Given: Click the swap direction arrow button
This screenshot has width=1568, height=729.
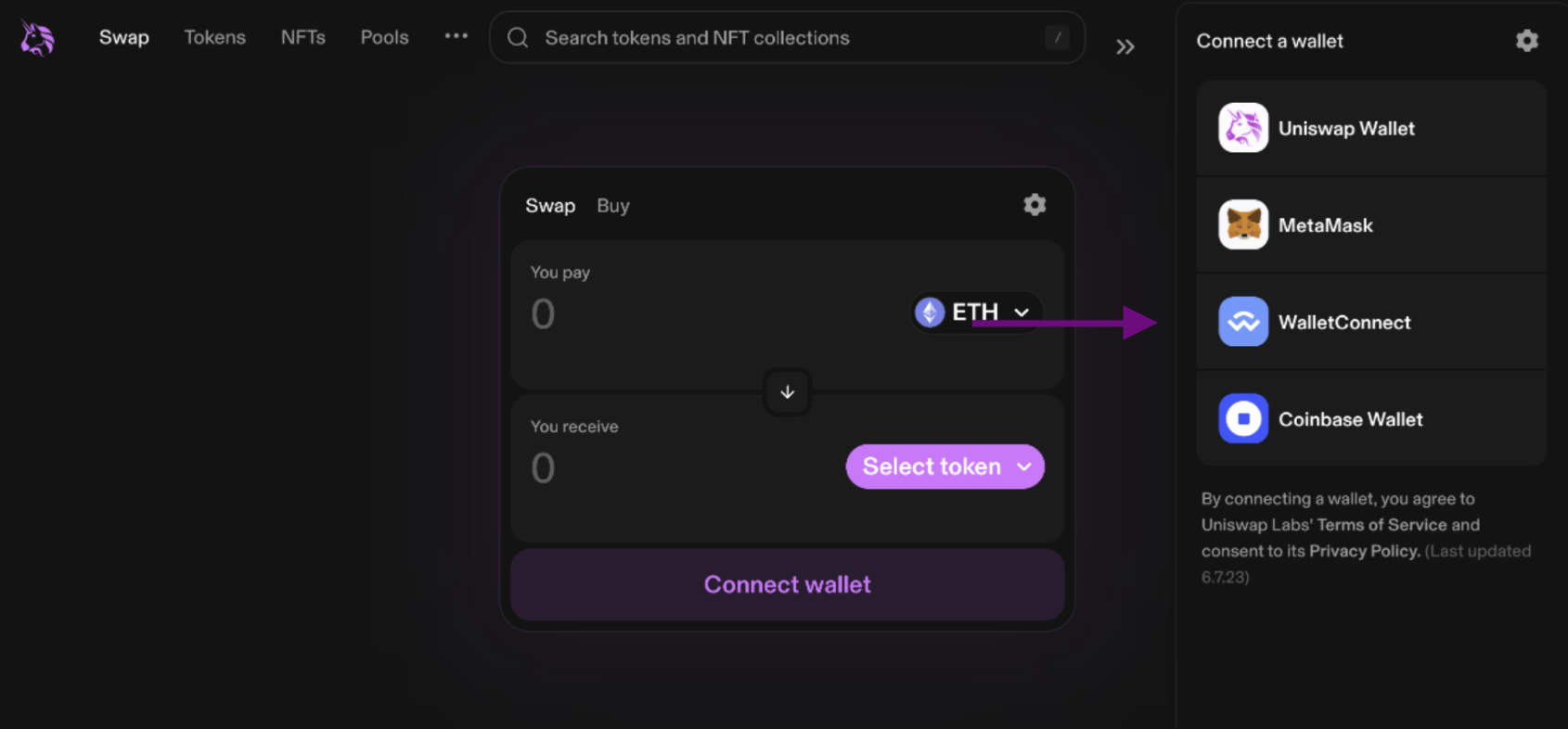Looking at the screenshot, I should coord(786,392).
